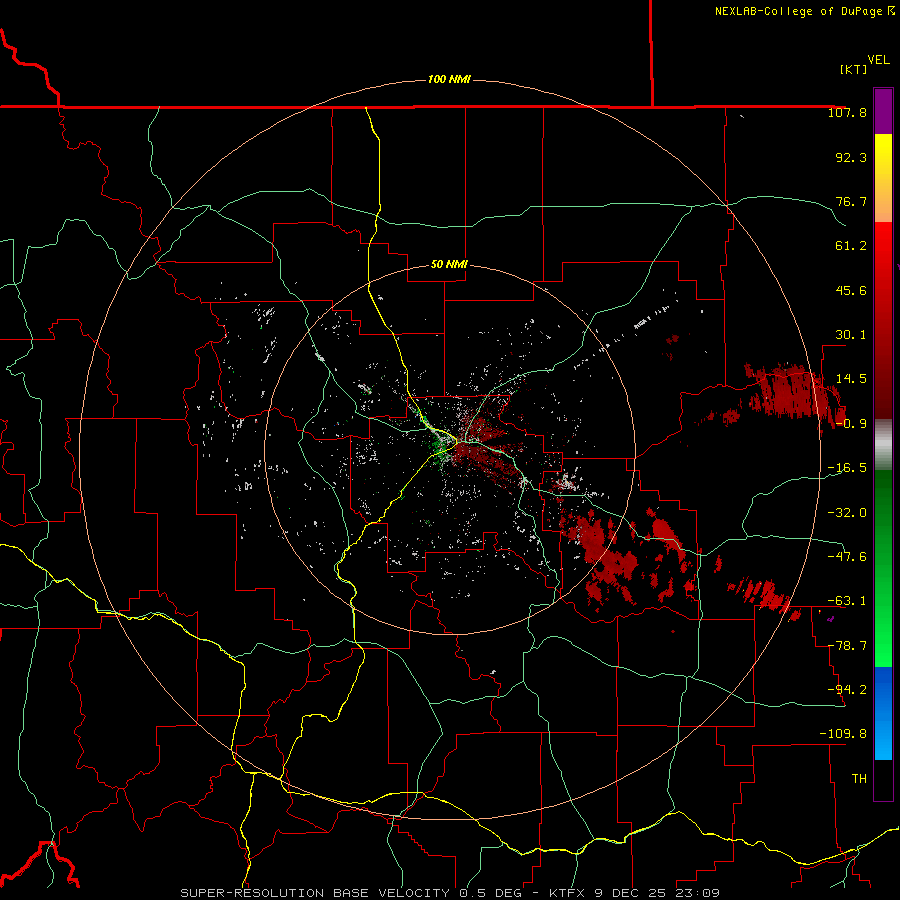
Task: Click the [KT] units label
Action: point(853,69)
